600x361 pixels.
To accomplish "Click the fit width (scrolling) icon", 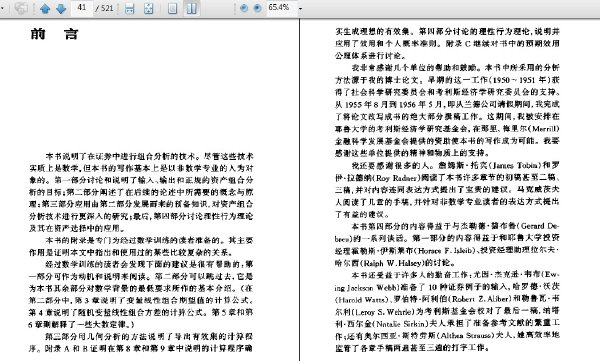I will (130, 8).
